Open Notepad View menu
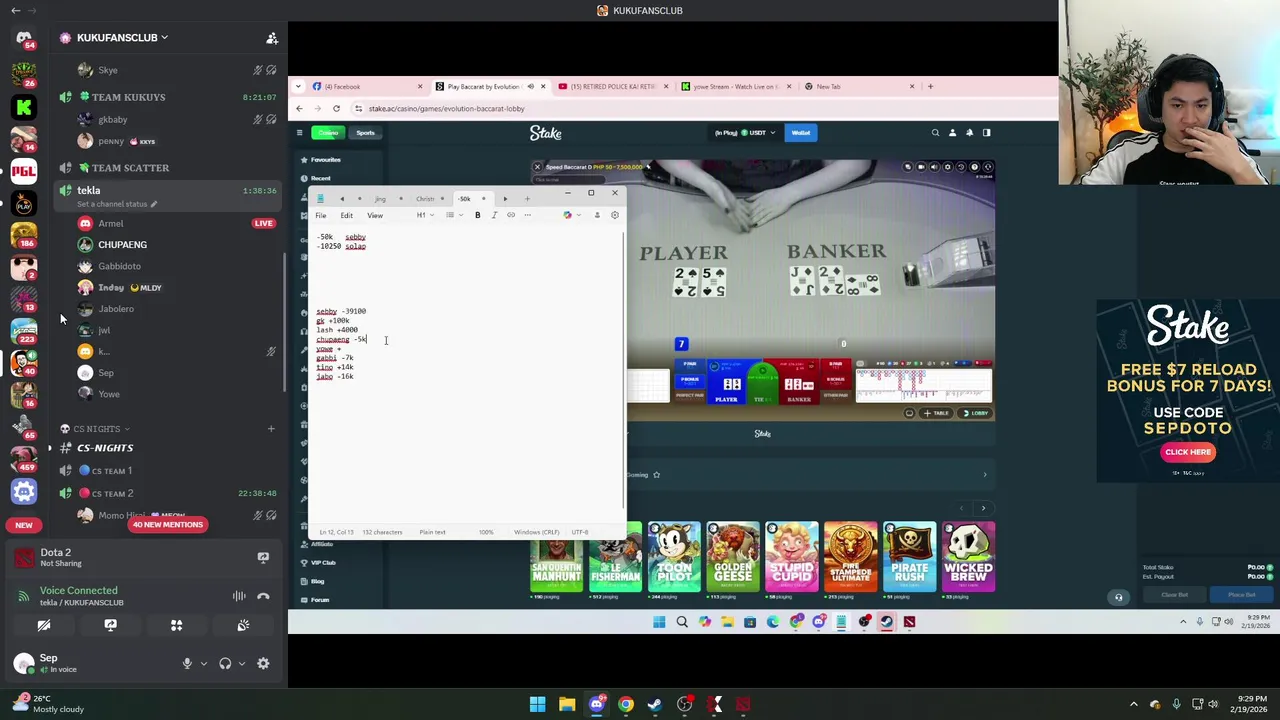The image size is (1280, 720). [x=375, y=215]
